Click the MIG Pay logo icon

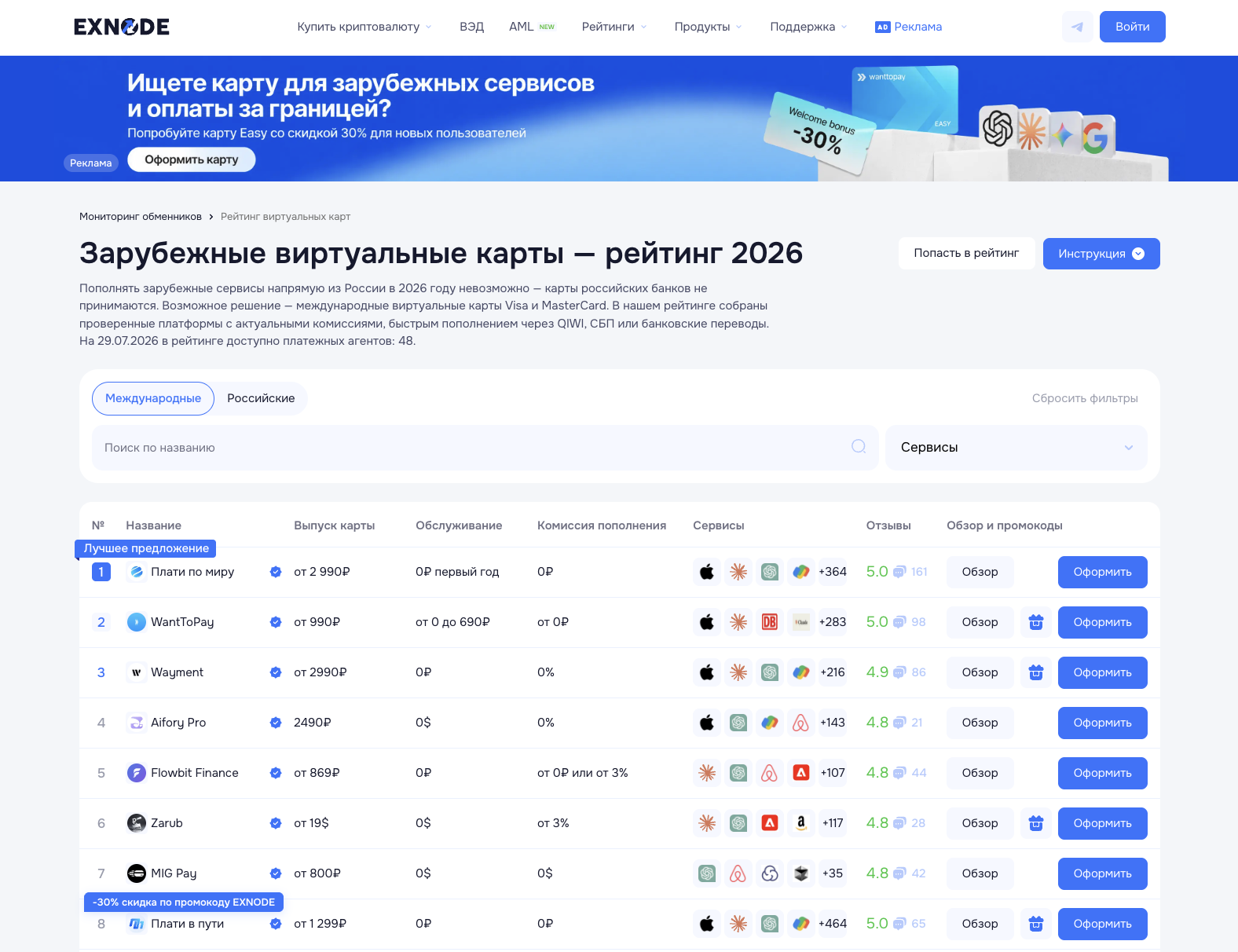click(137, 873)
